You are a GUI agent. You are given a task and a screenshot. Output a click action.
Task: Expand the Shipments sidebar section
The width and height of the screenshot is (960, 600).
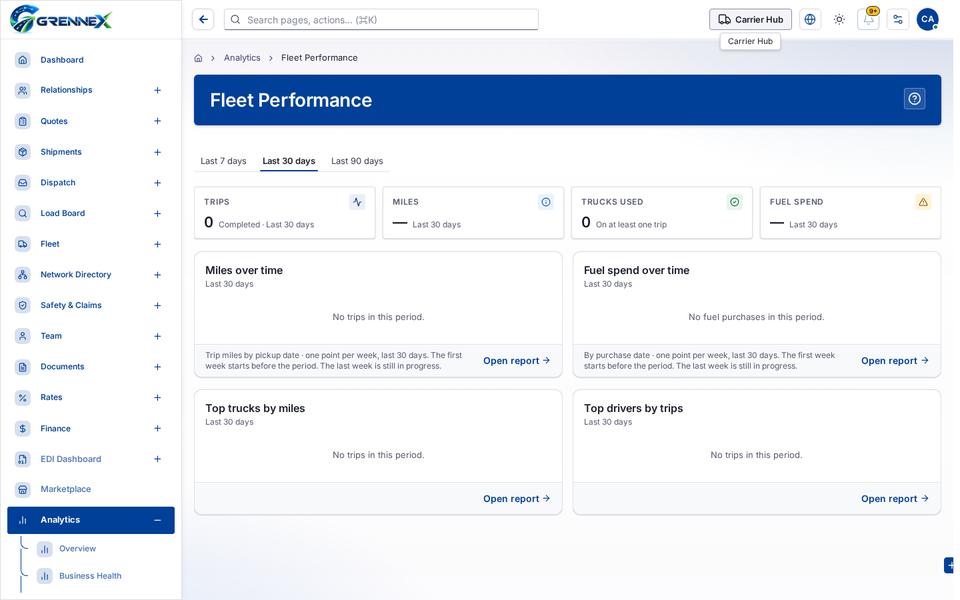click(x=157, y=152)
